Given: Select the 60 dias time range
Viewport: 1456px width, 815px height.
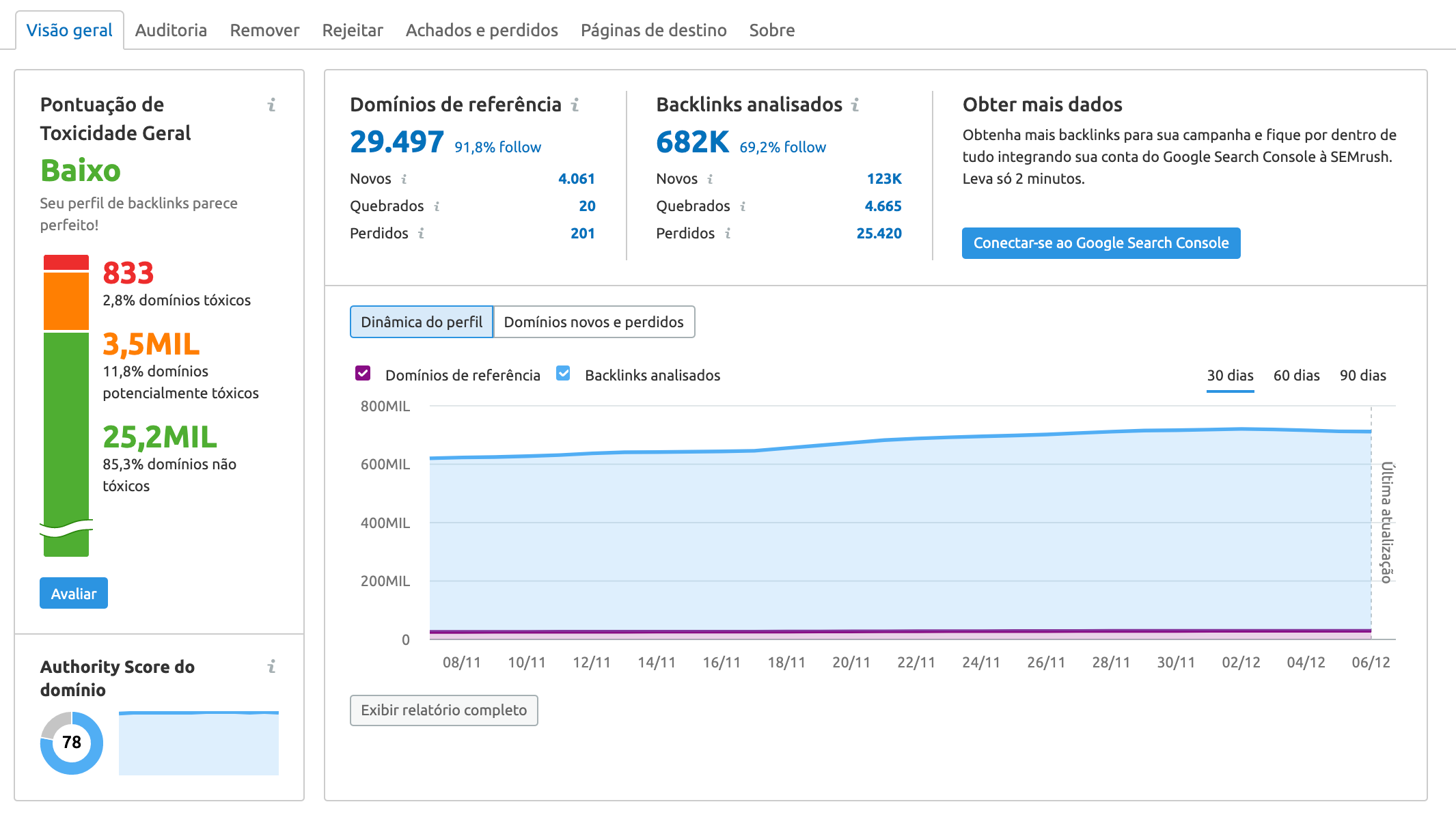Looking at the screenshot, I should point(1295,375).
